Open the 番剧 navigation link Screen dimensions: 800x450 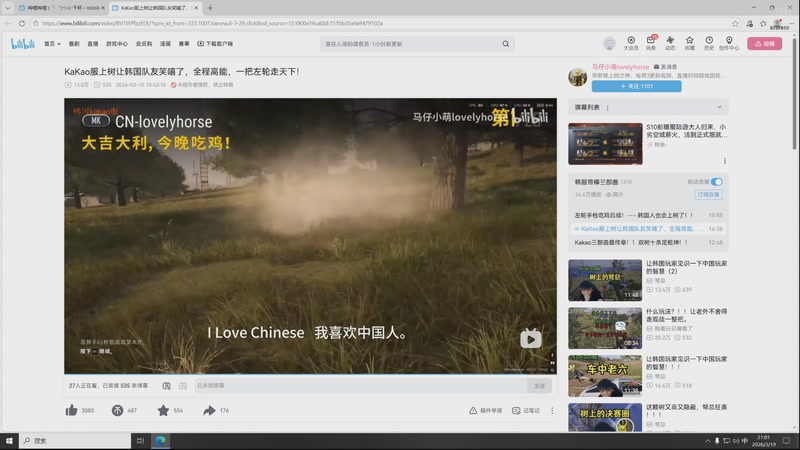click(x=74, y=44)
